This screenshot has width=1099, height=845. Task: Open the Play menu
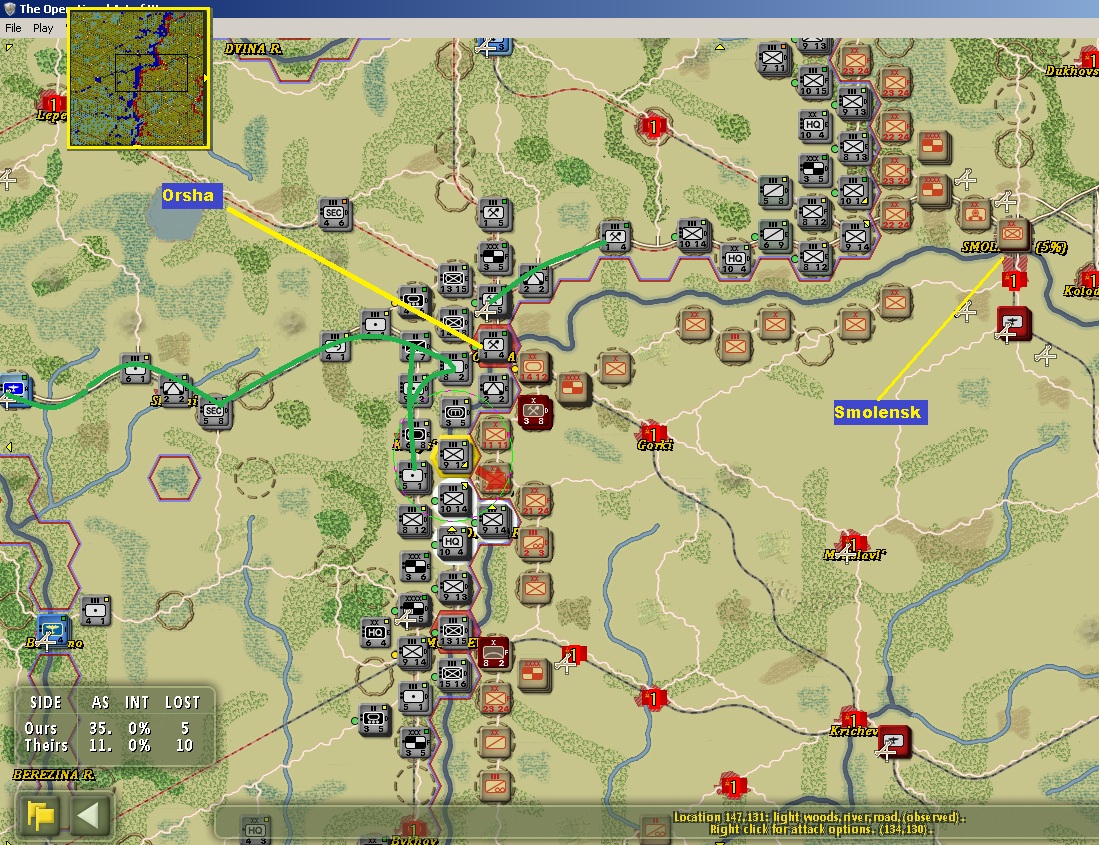(43, 28)
